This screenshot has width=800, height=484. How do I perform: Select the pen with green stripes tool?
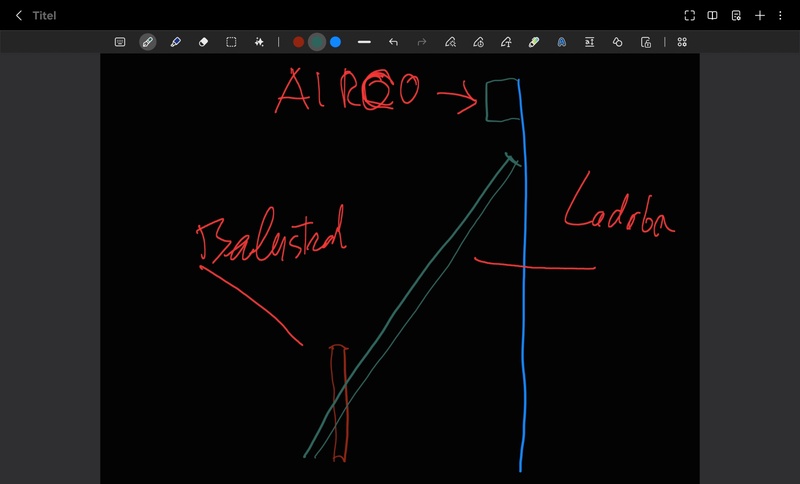pos(534,42)
